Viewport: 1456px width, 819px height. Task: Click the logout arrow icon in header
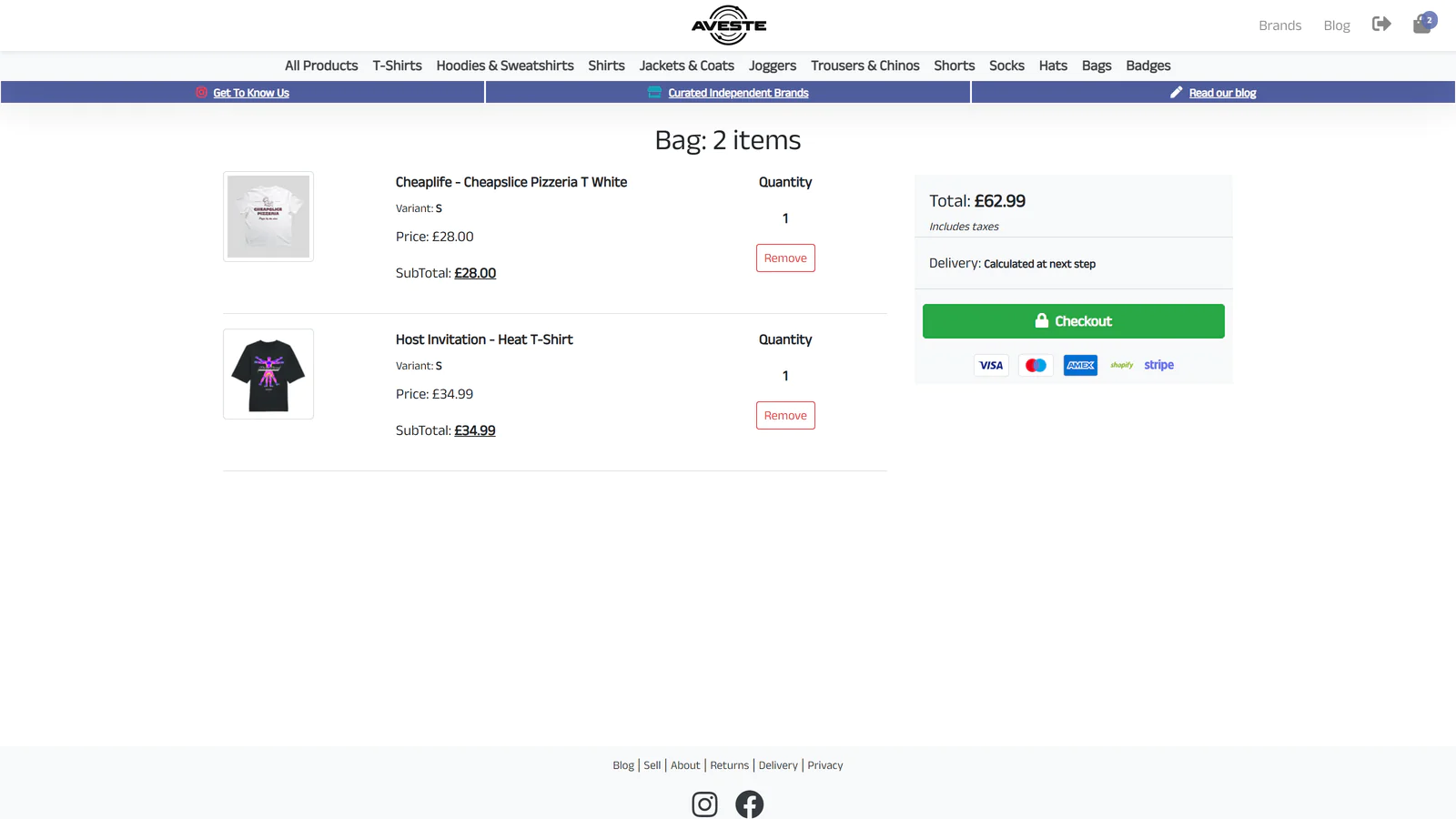point(1381,24)
